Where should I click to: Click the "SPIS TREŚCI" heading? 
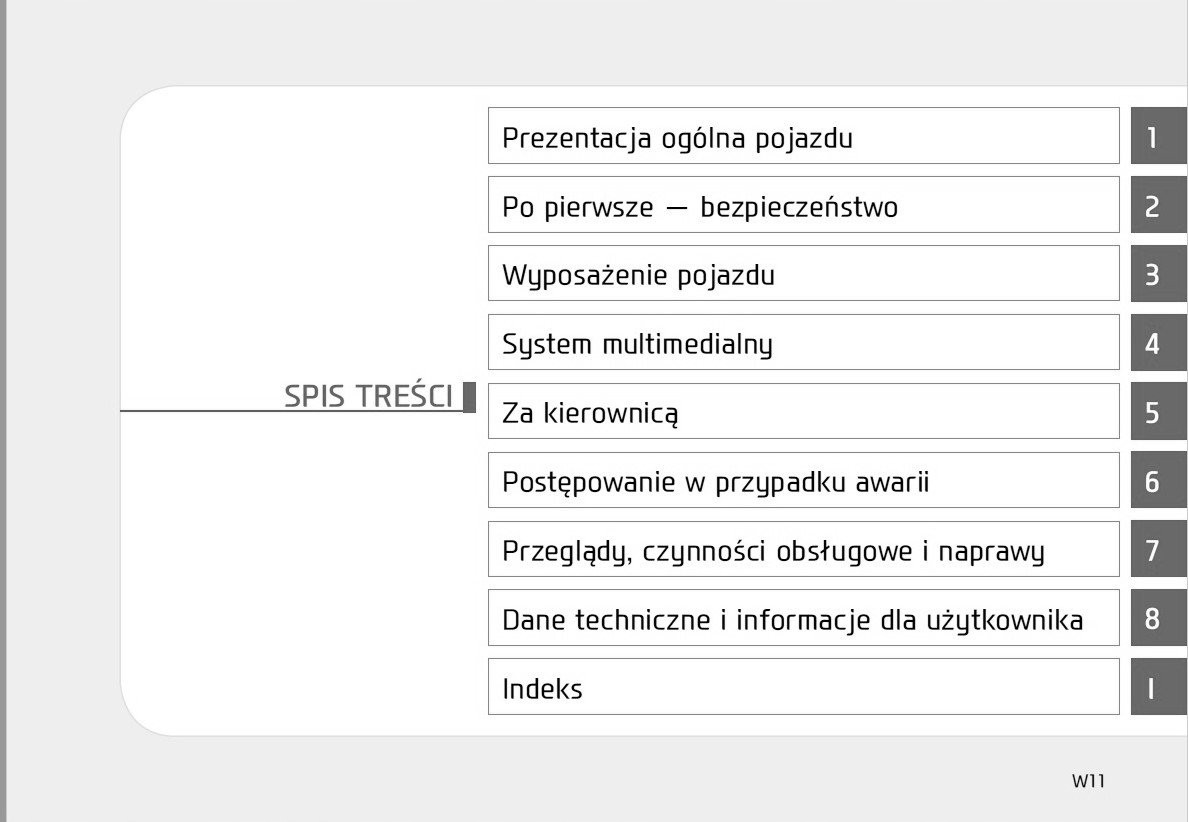pos(368,397)
